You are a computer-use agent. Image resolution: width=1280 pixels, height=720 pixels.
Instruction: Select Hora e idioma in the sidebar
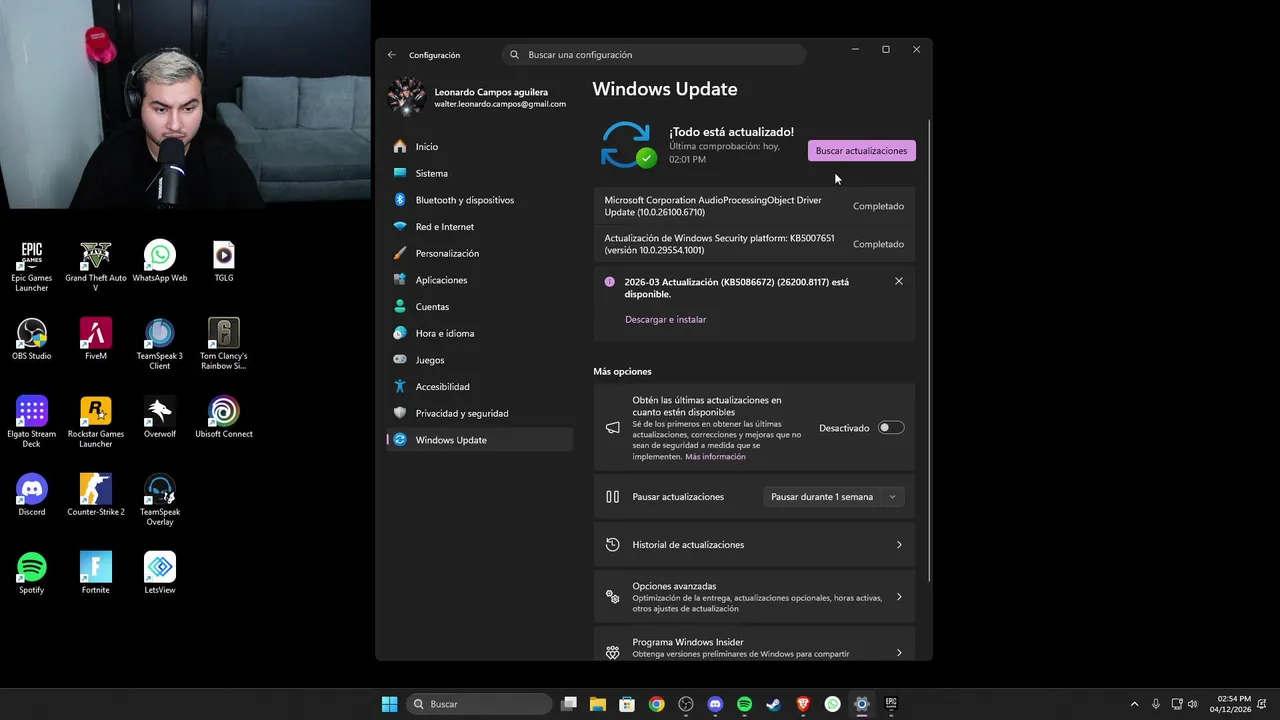tap(480, 333)
